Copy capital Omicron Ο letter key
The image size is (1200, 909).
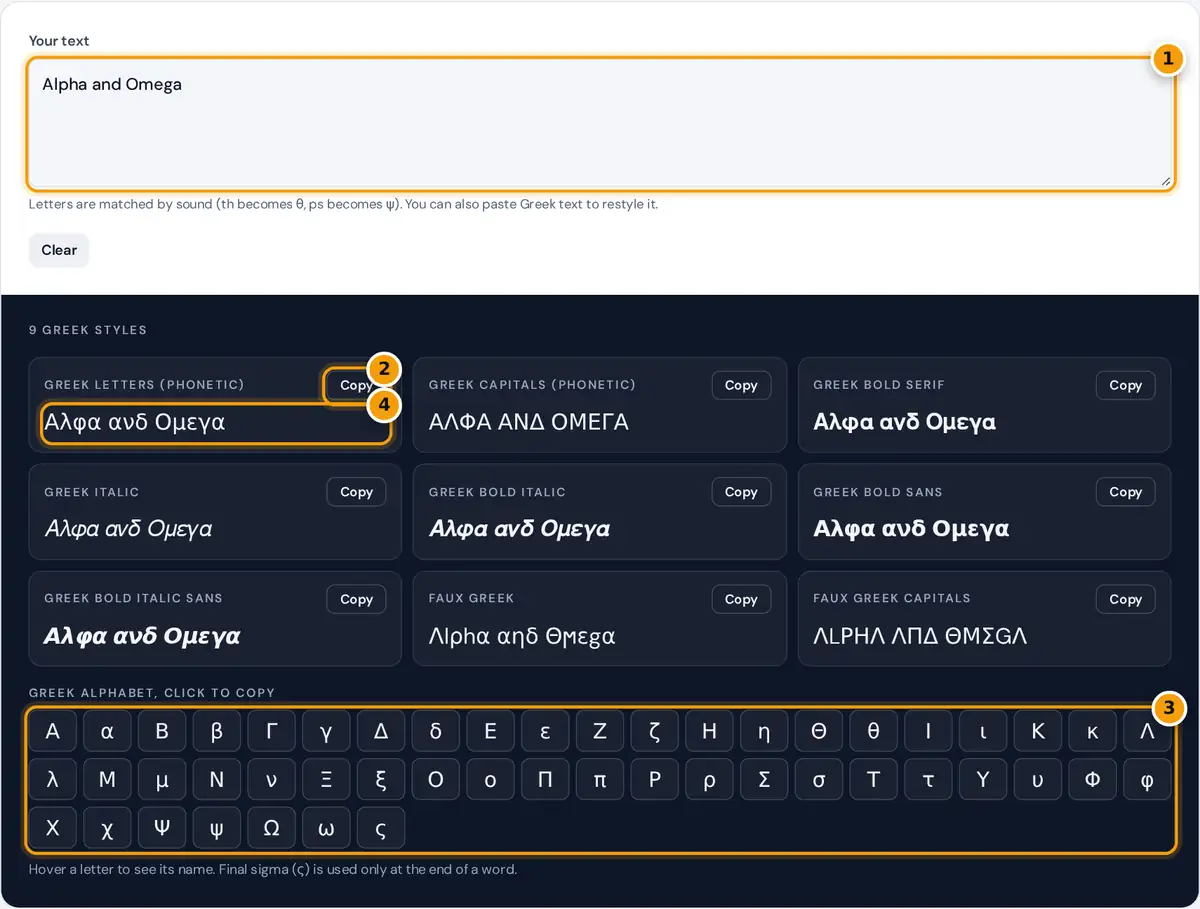(x=436, y=780)
